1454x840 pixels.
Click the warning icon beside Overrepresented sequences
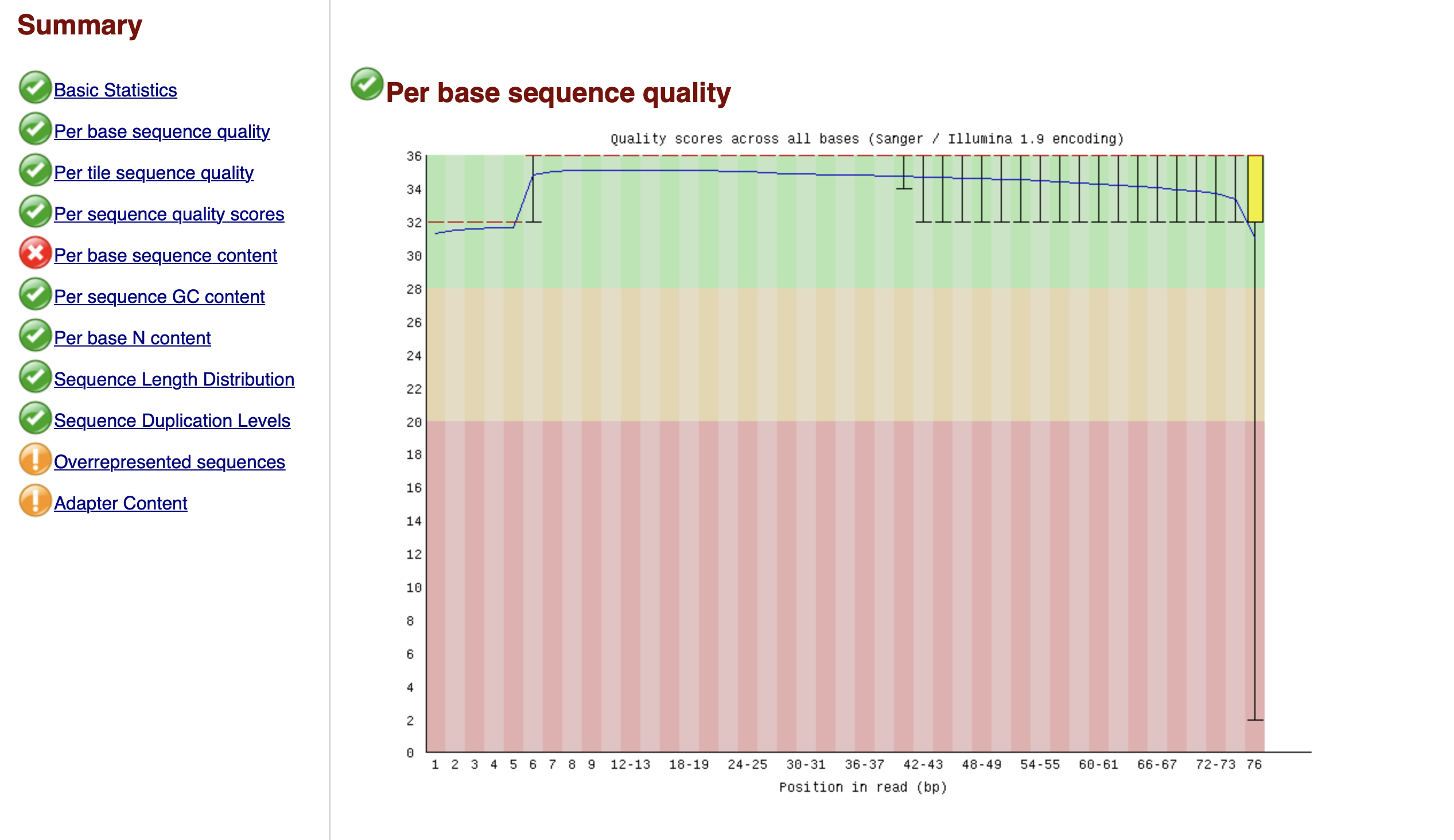[34, 461]
